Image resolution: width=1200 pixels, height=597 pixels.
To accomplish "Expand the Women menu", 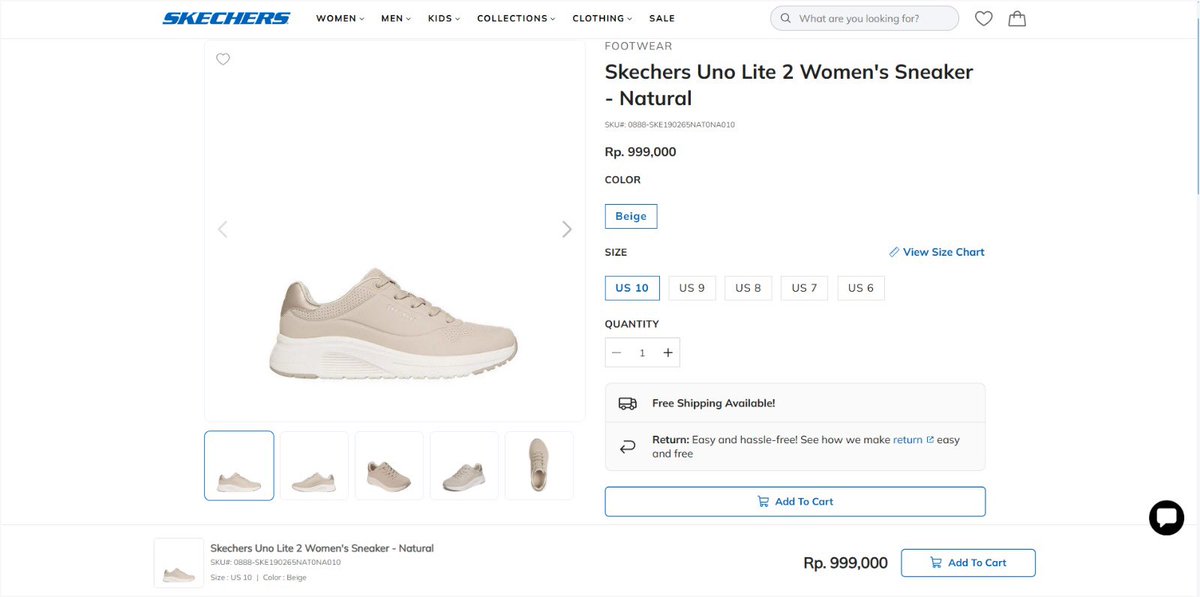I will (340, 18).
